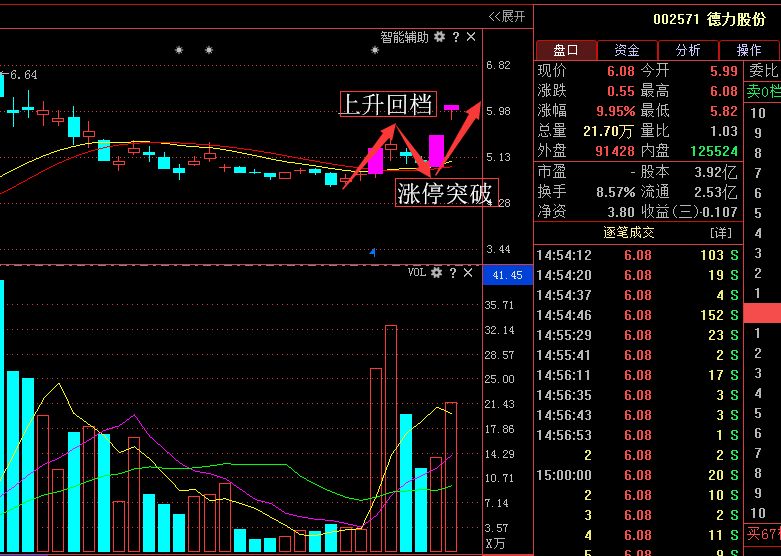Open the 操作 tab
The width and height of the screenshot is (781, 556).
click(x=749, y=50)
